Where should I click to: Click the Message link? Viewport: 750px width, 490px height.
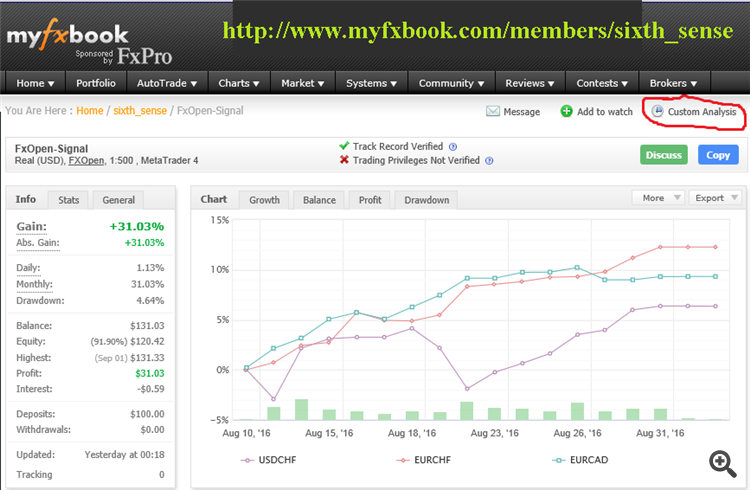521,111
